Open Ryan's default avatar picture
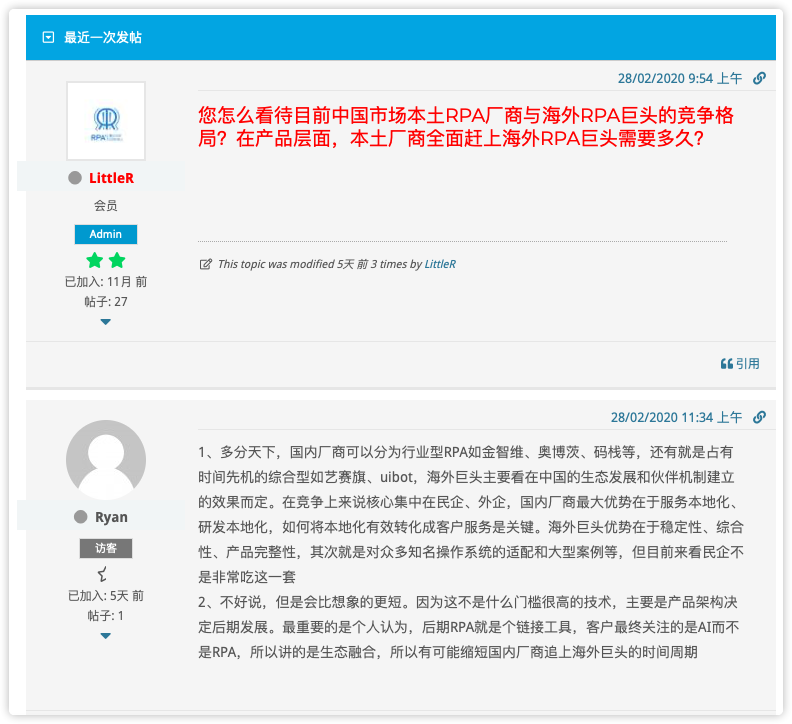The height and width of the screenshot is (724, 792). 106,460
